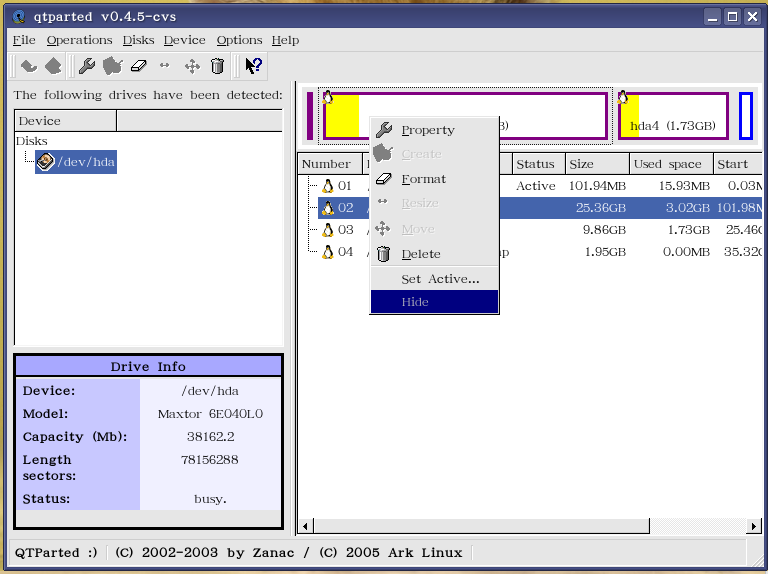Image resolution: width=768 pixels, height=574 pixels.
Task: Choose Property from context menu
Action: click(434, 130)
